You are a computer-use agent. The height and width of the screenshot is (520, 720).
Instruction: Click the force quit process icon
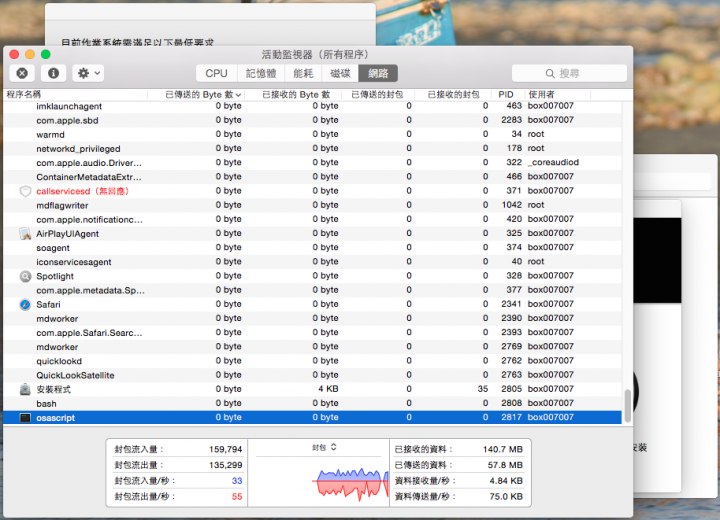point(22,73)
